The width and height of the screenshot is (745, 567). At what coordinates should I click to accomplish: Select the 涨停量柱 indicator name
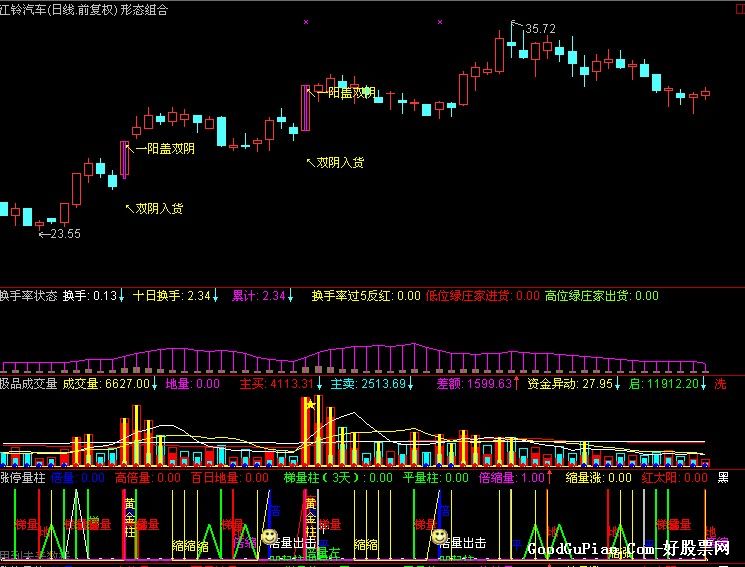(x=22, y=478)
